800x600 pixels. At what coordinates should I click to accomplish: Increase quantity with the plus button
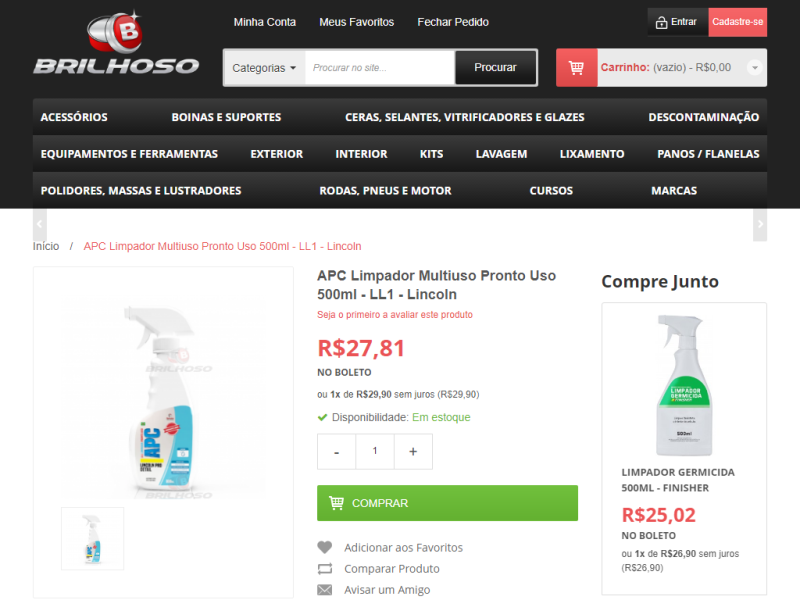pyautogui.click(x=413, y=452)
